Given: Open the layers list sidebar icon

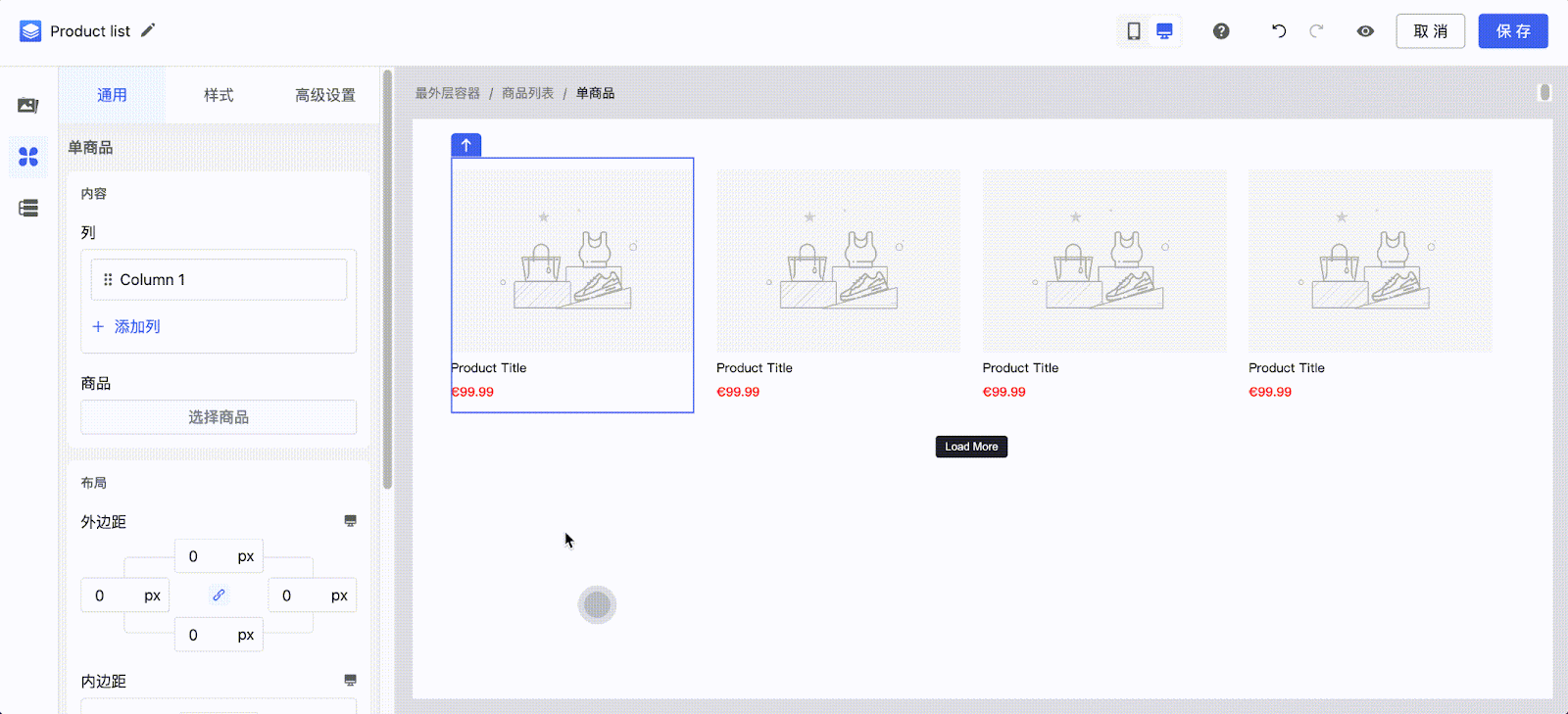Looking at the screenshot, I should click(28, 208).
